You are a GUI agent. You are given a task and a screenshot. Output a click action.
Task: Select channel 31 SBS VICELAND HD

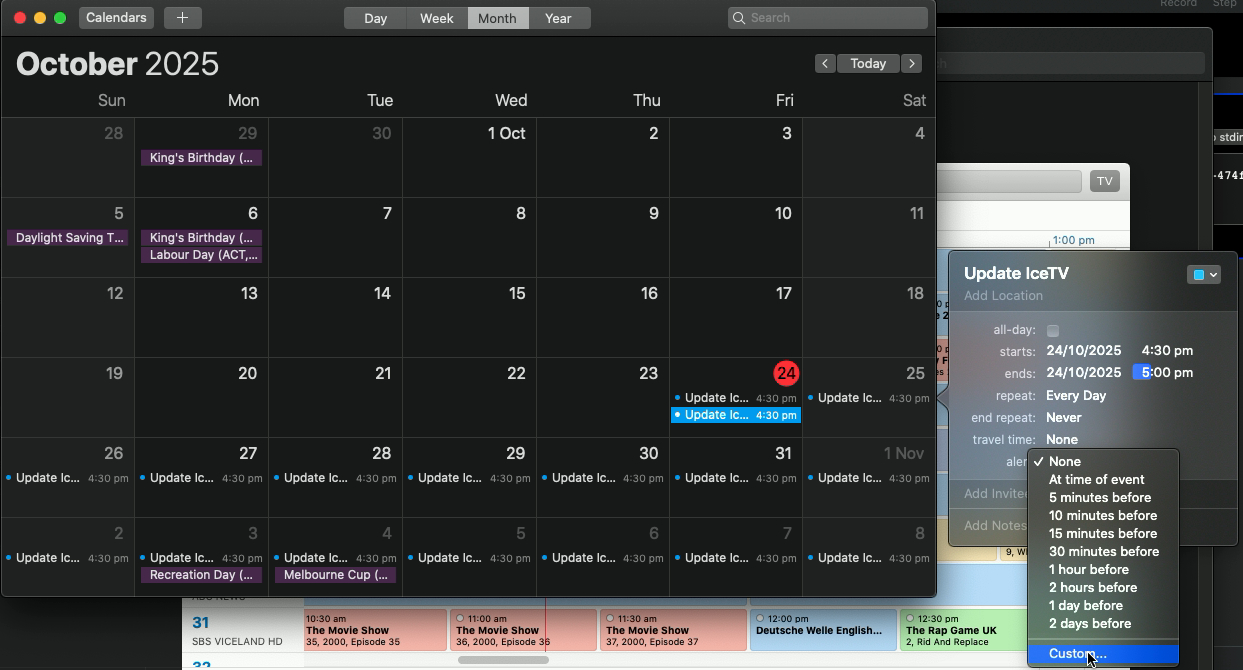[x=241, y=631]
